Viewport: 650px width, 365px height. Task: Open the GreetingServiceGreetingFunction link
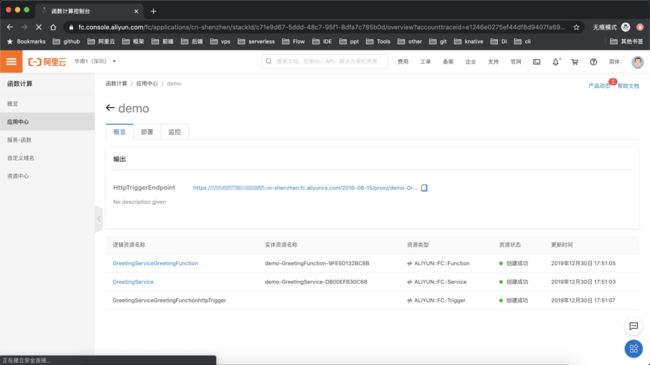tap(155, 263)
